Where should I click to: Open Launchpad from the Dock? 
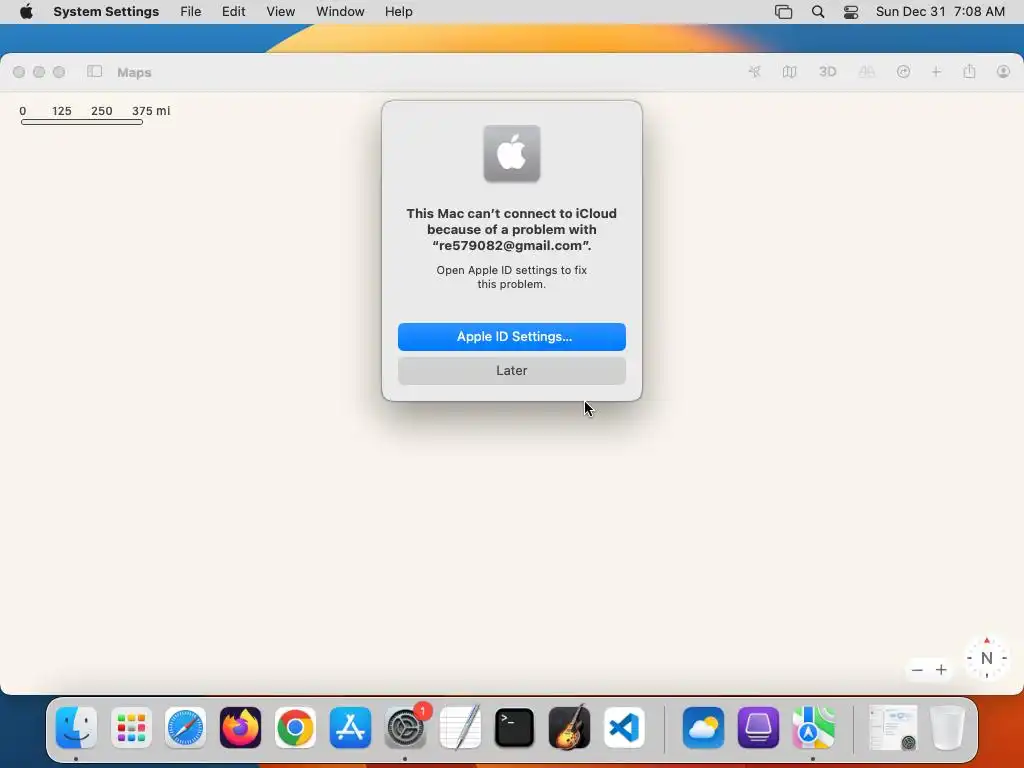(x=131, y=728)
